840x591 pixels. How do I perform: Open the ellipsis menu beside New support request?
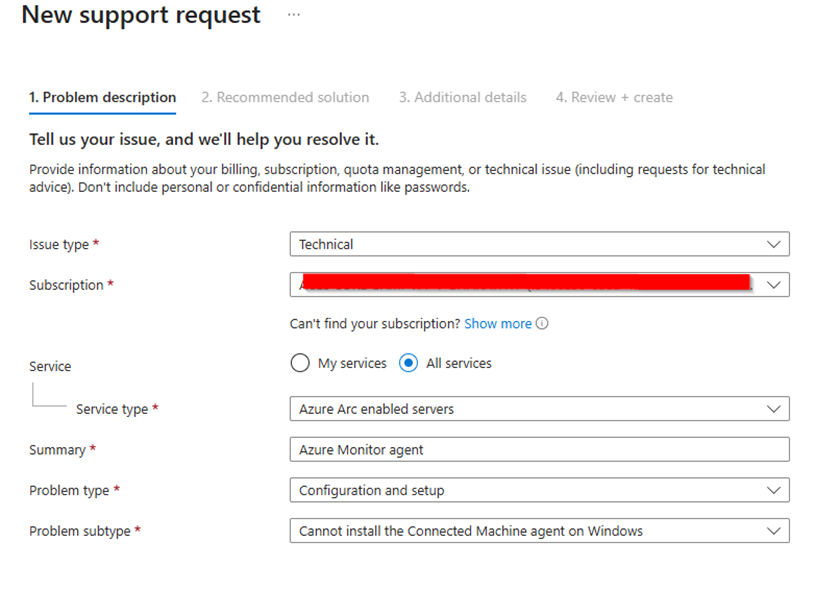click(x=294, y=15)
